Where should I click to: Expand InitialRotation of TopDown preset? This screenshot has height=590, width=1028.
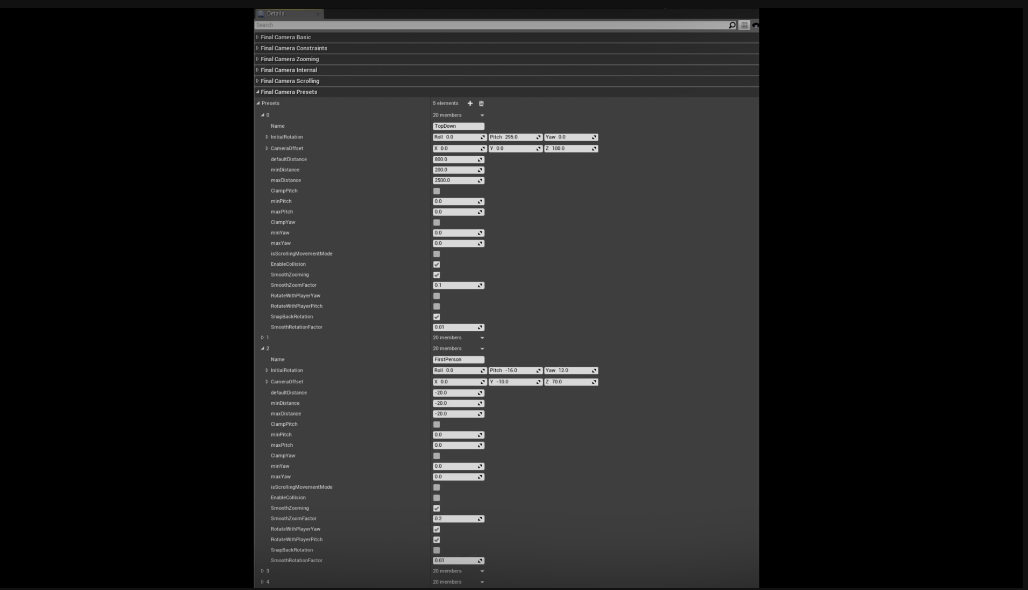[x=267, y=137]
